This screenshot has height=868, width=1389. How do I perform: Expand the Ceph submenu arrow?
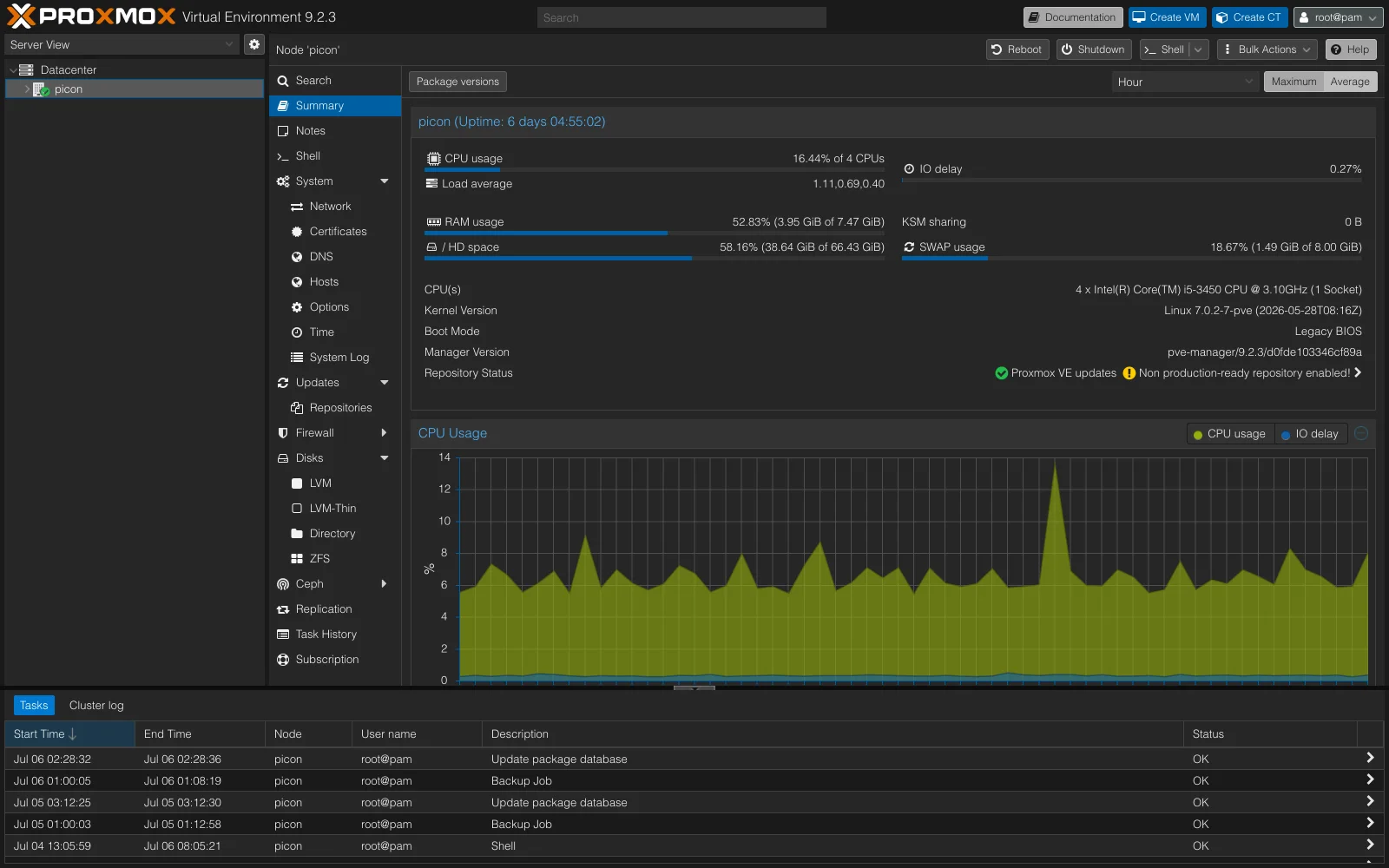tap(384, 584)
